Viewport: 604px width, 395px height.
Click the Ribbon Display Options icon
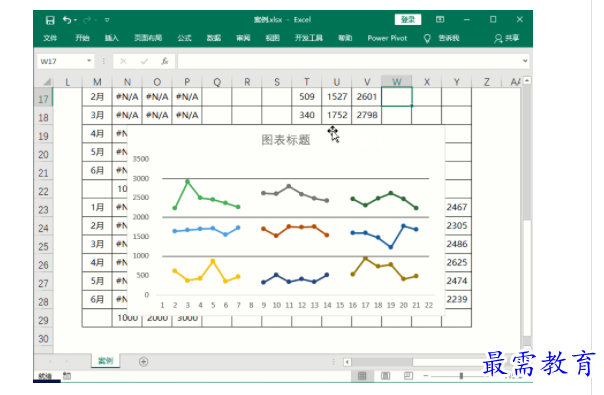coord(440,20)
